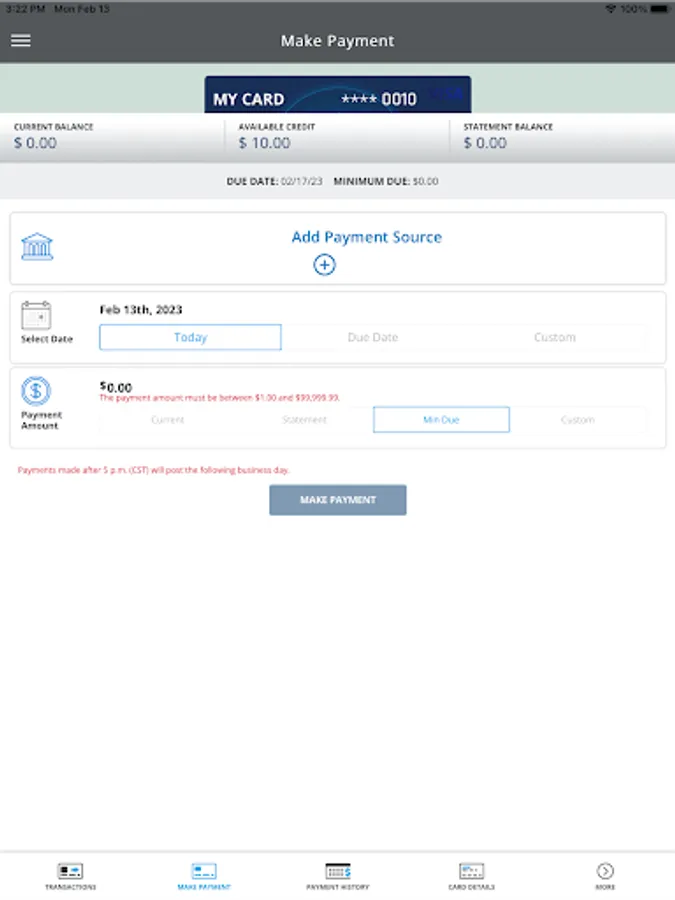Tap the 5 p.m. posting notice
Viewport: 675px width, 900px height.
(153, 470)
